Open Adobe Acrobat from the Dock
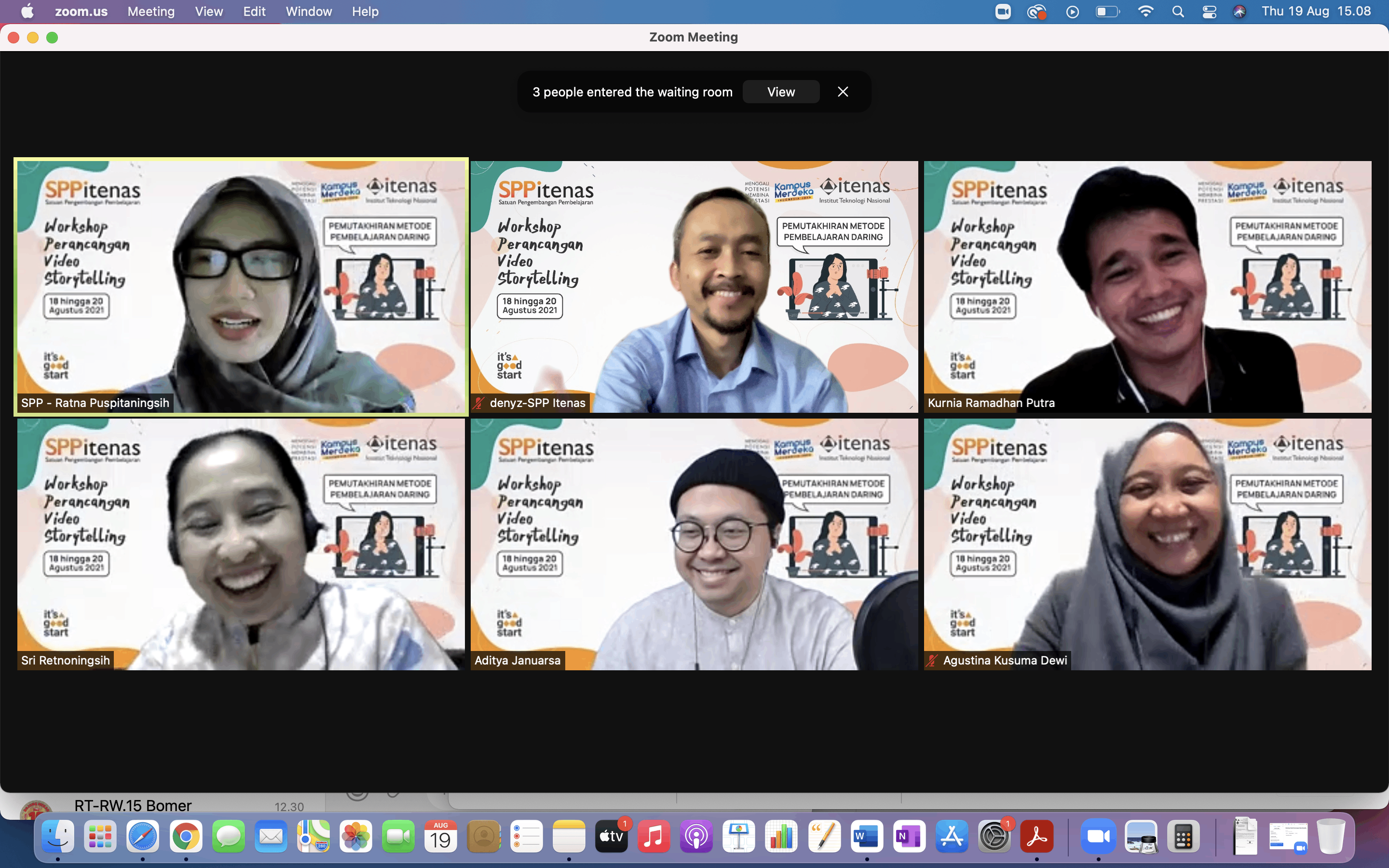Image resolution: width=1389 pixels, height=868 pixels. tap(1036, 838)
